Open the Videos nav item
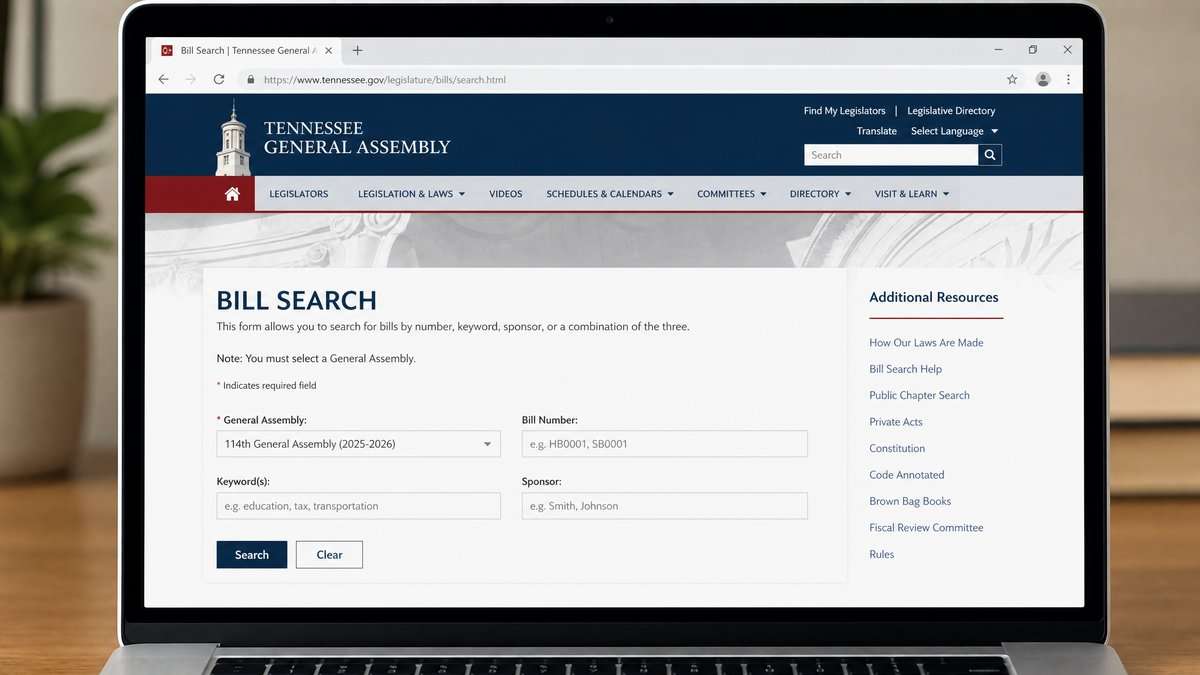This screenshot has width=1200, height=675. click(x=506, y=194)
